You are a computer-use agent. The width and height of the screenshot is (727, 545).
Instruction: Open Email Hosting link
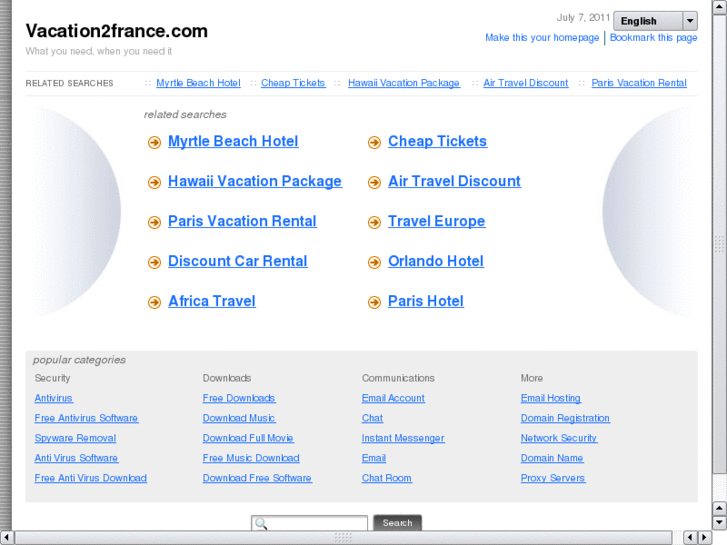tap(551, 398)
